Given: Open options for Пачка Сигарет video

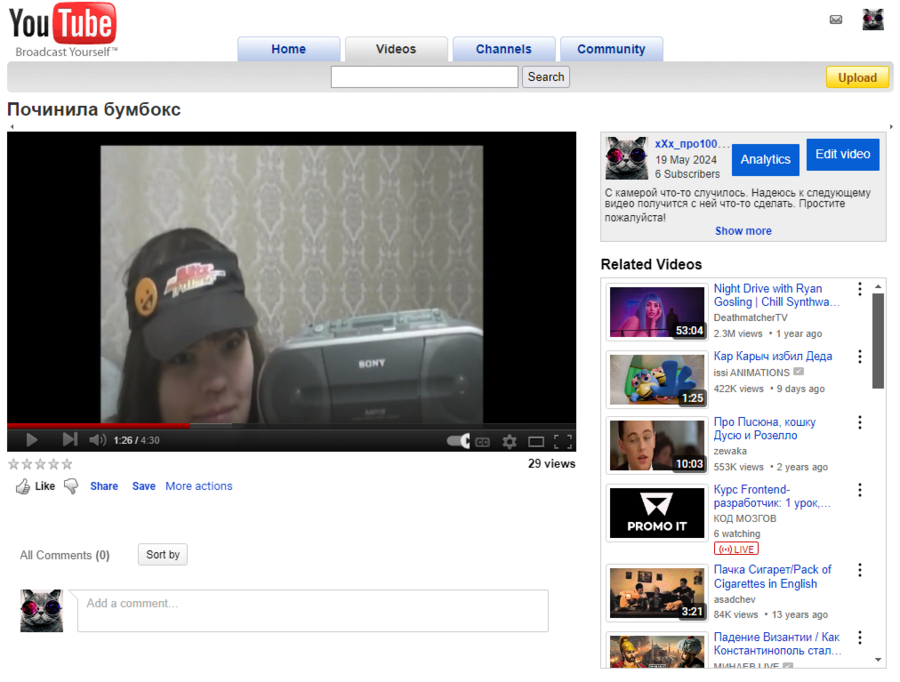Looking at the screenshot, I should 859,570.
